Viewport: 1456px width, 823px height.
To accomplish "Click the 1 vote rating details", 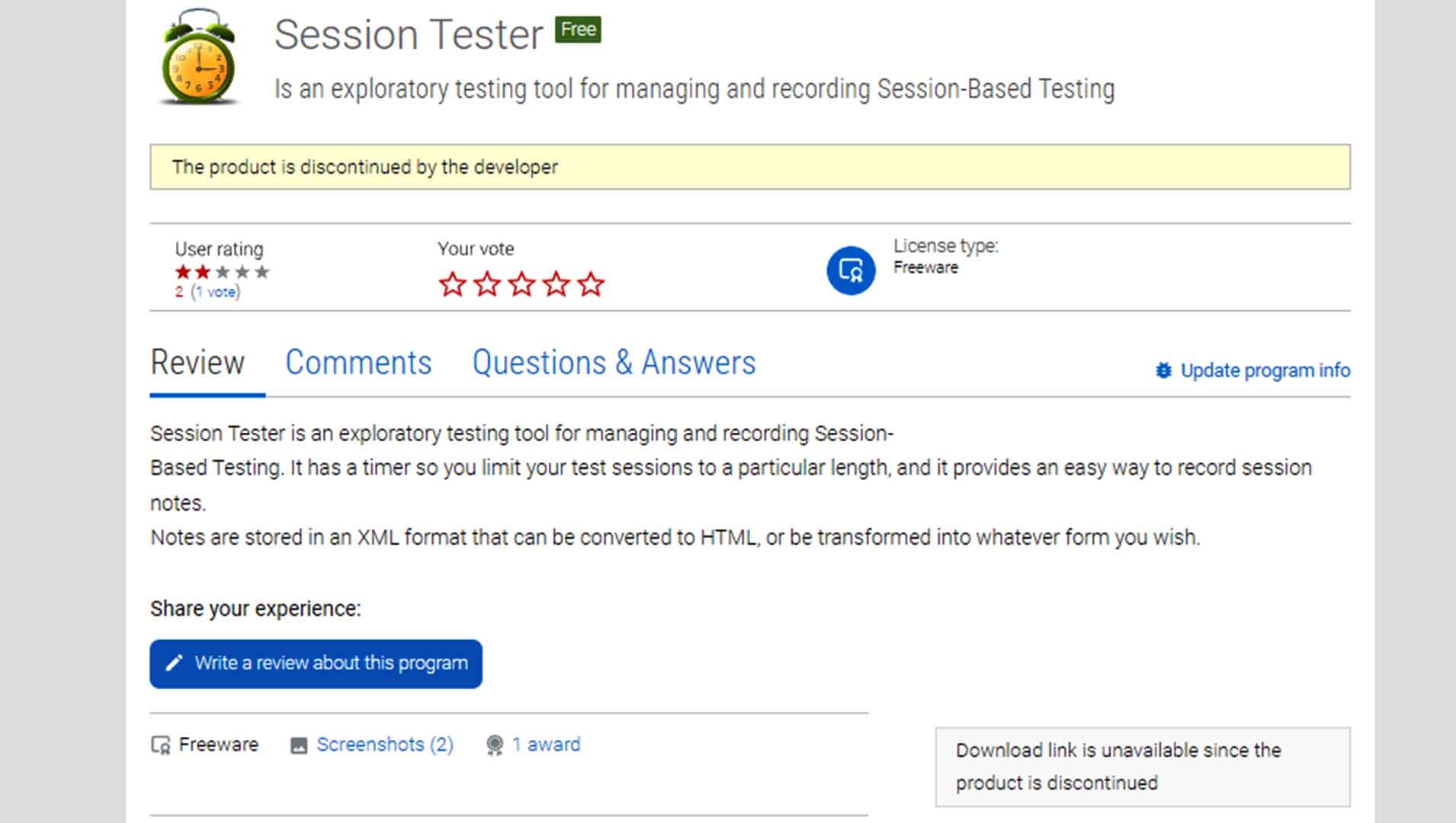I will click(214, 292).
